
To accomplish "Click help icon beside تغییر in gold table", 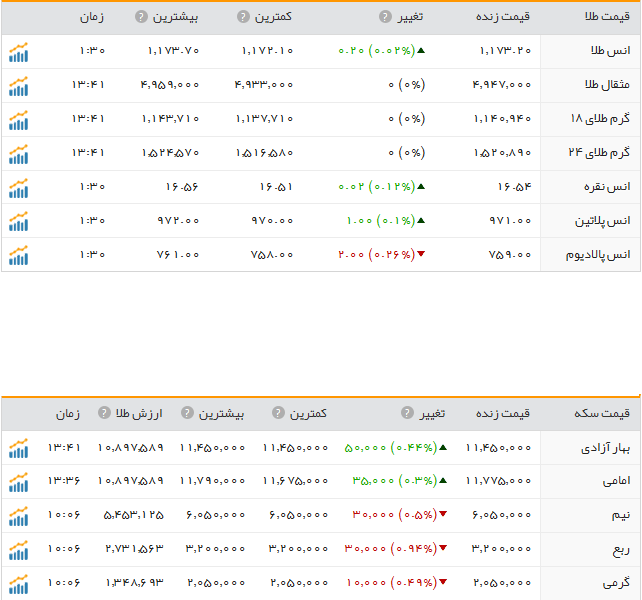I will [x=385, y=17].
